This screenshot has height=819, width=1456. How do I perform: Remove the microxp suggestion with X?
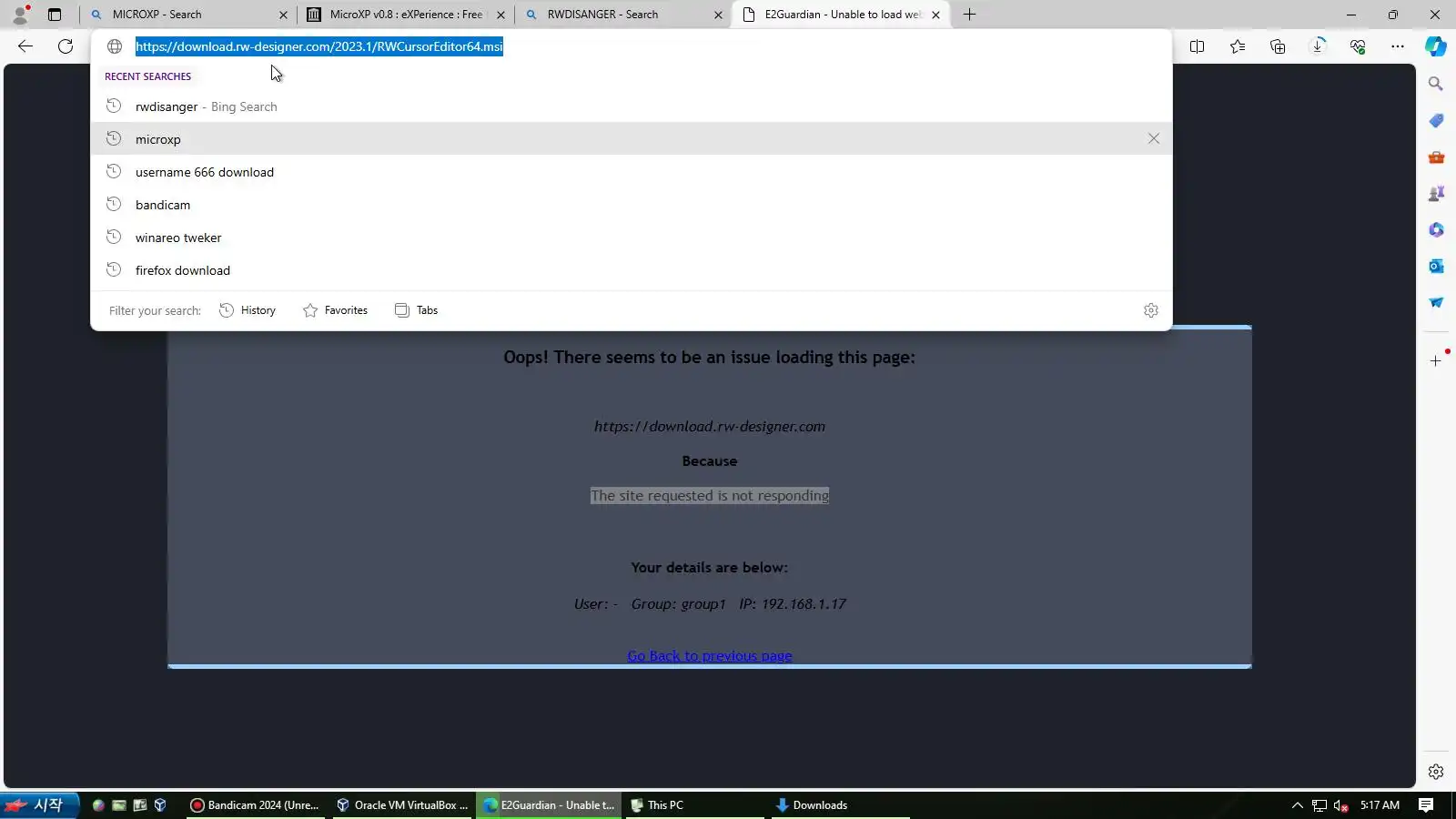pos(1154,138)
